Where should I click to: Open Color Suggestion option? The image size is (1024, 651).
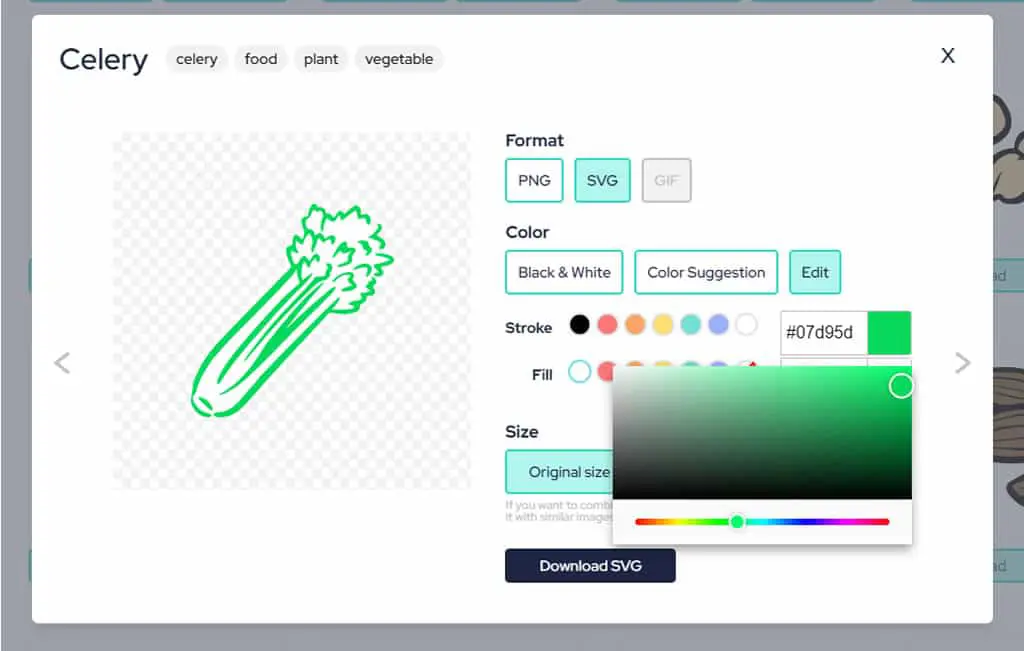(706, 272)
